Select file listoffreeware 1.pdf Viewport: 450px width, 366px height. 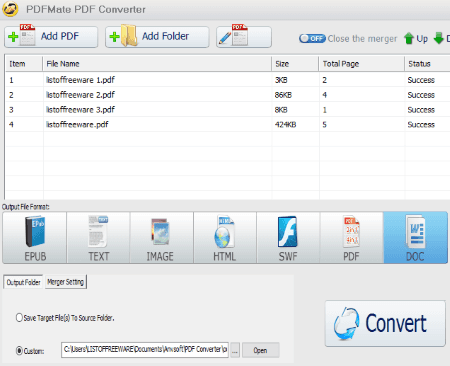point(80,80)
